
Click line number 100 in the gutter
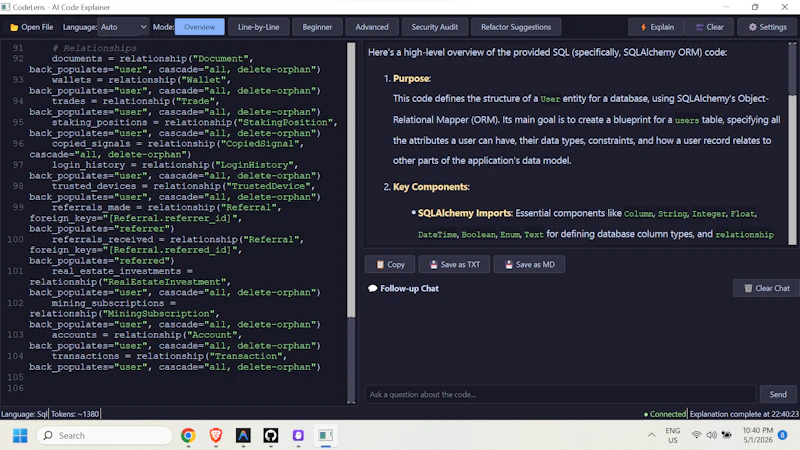click(x=15, y=239)
